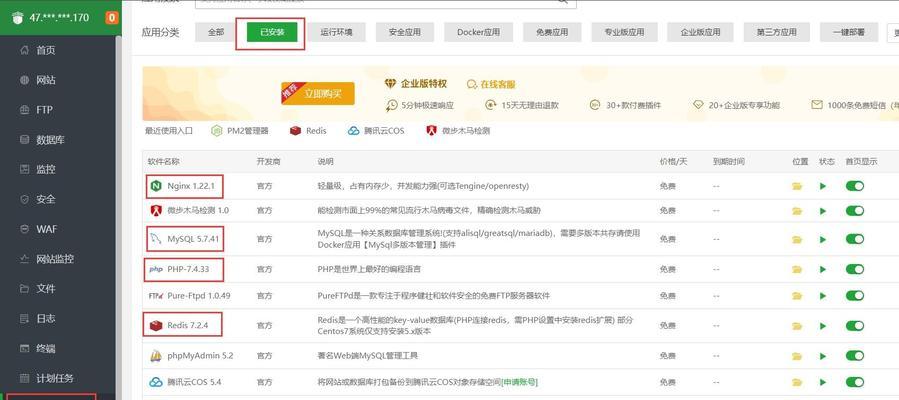Open the 一键部署 category tab

(x=849, y=32)
